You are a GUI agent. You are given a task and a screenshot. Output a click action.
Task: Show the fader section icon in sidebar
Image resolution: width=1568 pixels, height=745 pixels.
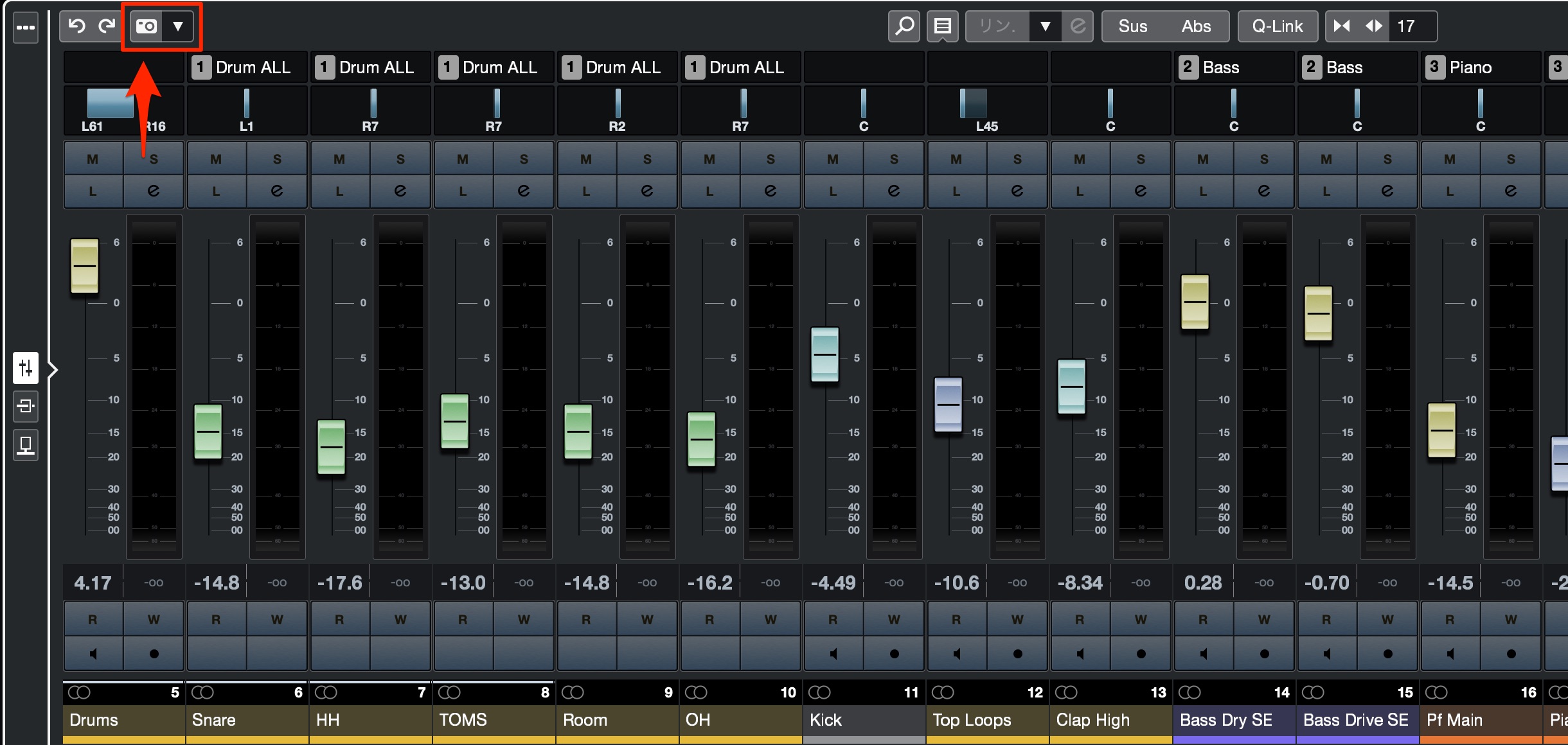26,368
